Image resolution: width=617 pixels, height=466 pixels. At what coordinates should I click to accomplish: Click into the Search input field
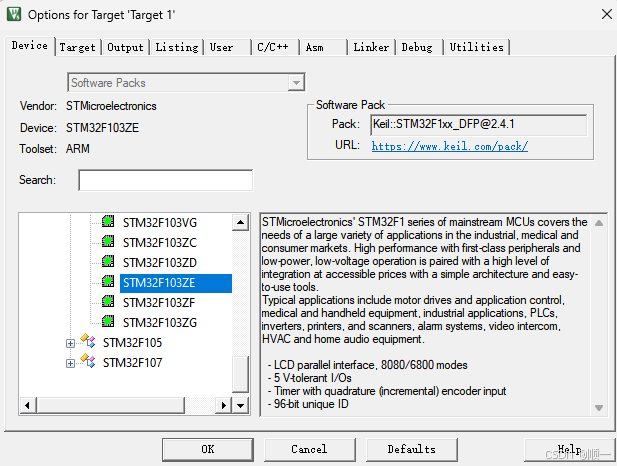pos(166,180)
